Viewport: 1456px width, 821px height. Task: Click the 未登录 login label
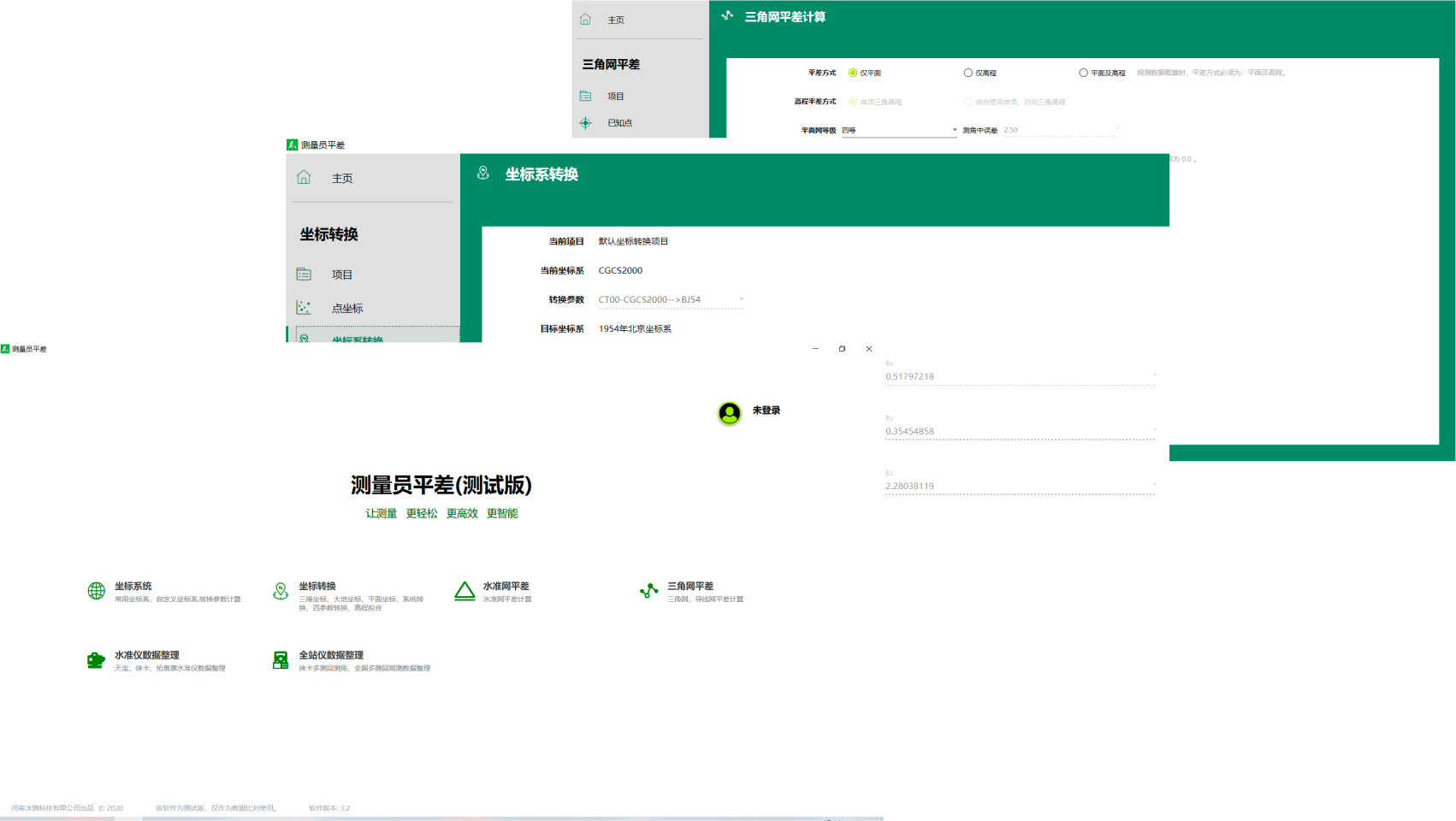click(766, 410)
